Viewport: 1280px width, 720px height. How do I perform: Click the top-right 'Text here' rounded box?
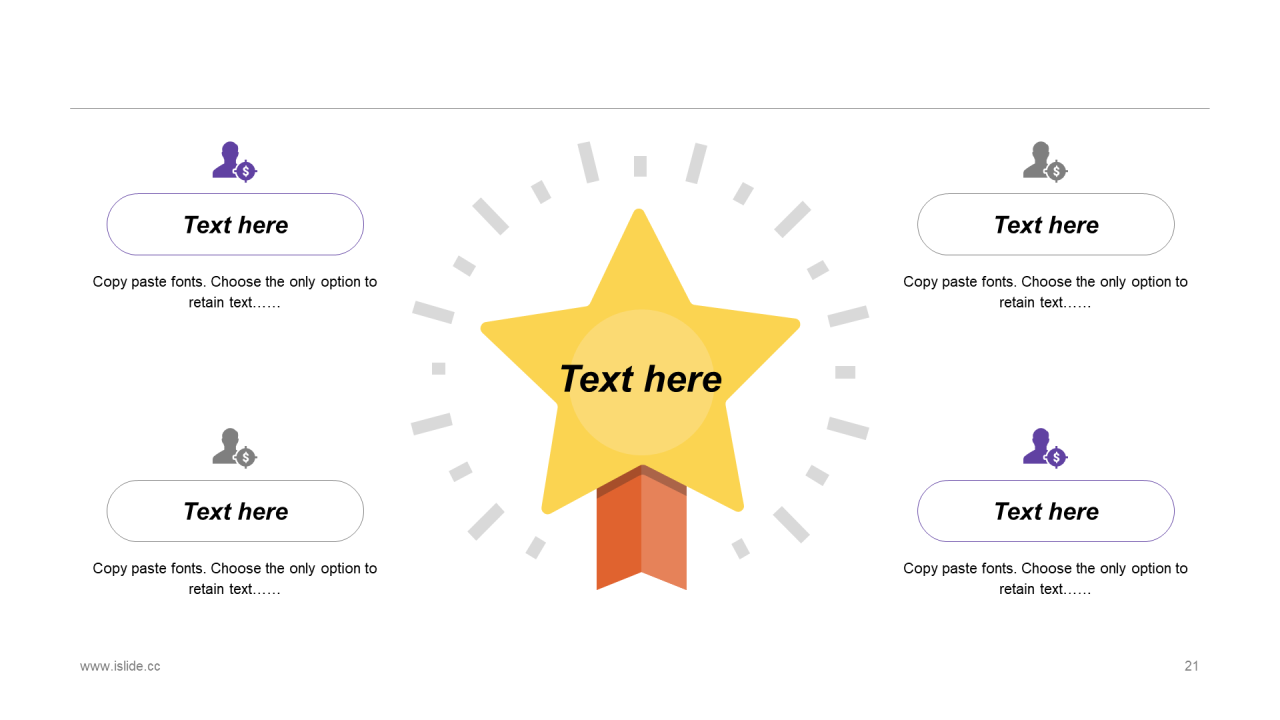(1045, 224)
